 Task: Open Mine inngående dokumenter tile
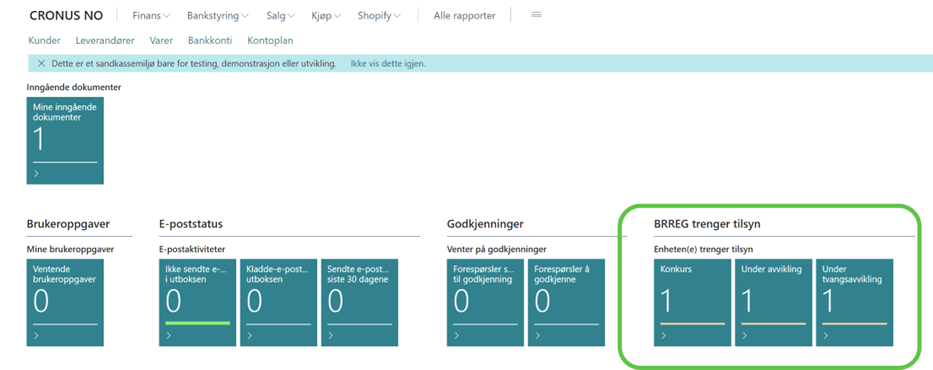click(x=65, y=140)
